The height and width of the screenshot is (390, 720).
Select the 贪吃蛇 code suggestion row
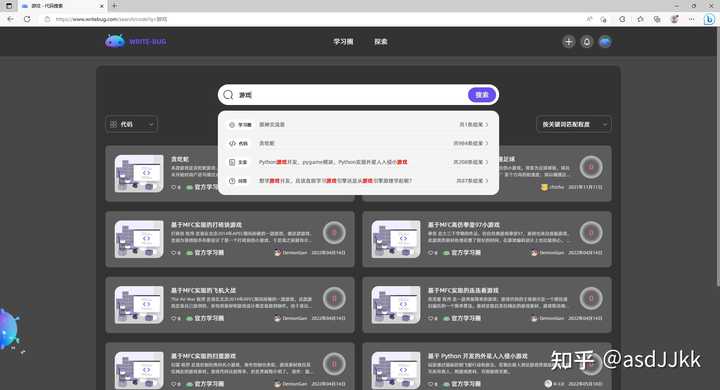click(x=358, y=143)
